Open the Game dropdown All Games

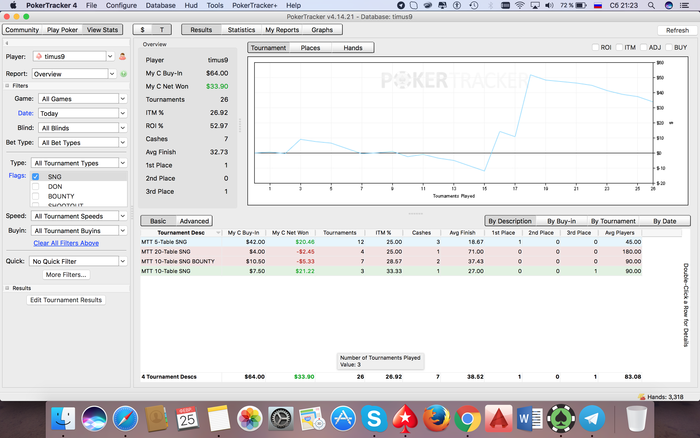(83, 99)
